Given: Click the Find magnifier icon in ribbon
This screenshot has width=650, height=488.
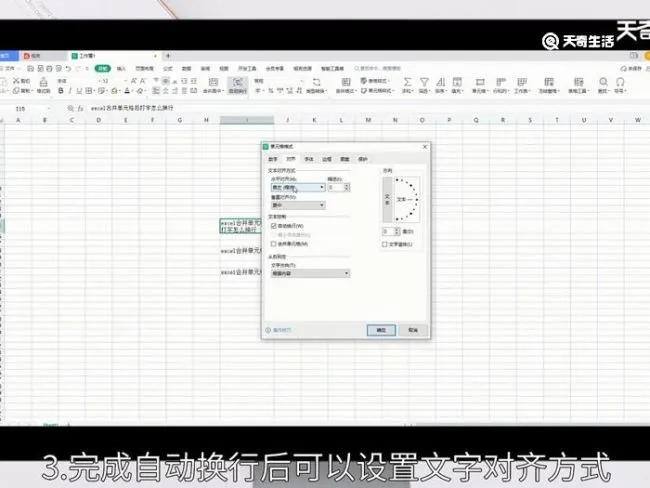Looking at the screenshot, I should click(603, 82).
